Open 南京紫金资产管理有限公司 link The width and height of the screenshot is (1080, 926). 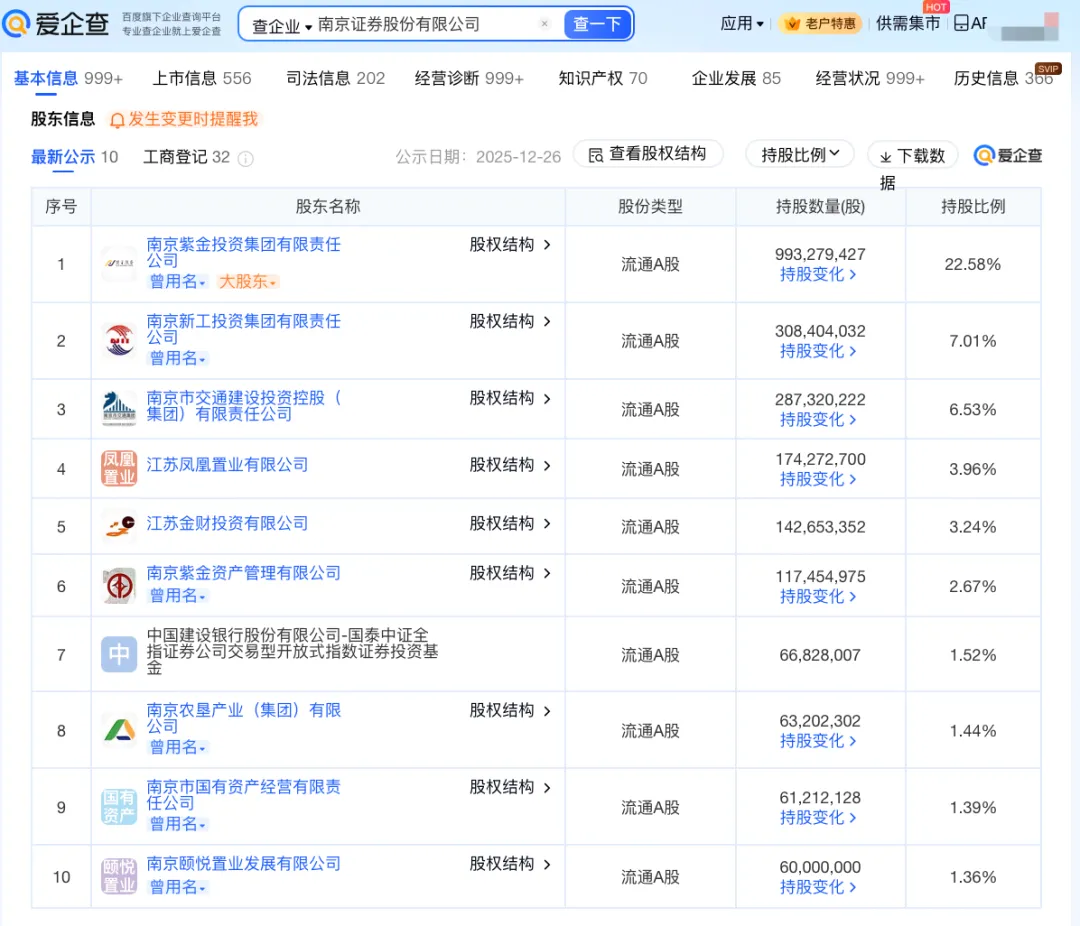tap(243, 573)
